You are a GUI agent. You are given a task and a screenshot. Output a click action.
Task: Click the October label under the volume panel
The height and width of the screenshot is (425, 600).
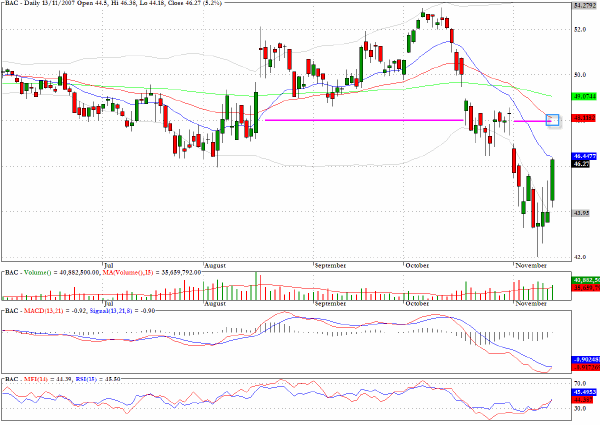pyautogui.click(x=417, y=303)
